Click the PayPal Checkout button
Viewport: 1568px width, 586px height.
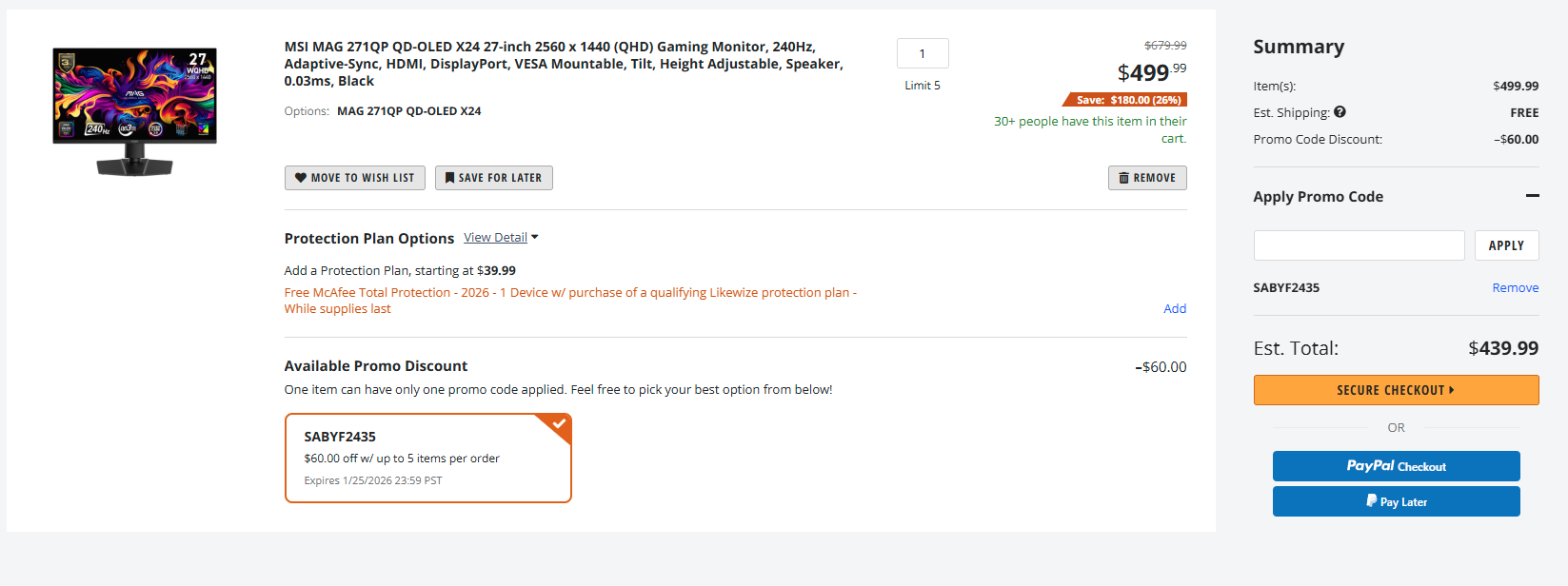pos(1396,466)
